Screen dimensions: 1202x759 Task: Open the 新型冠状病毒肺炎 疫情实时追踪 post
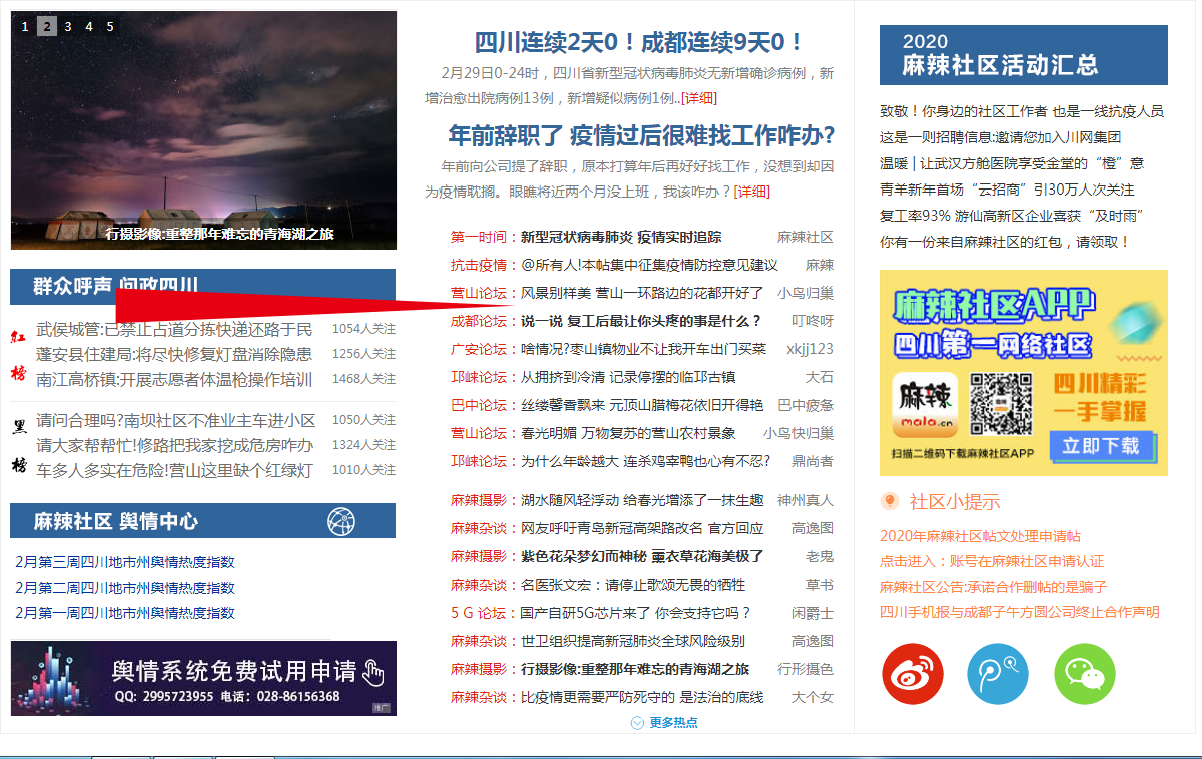[x=620, y=237]
